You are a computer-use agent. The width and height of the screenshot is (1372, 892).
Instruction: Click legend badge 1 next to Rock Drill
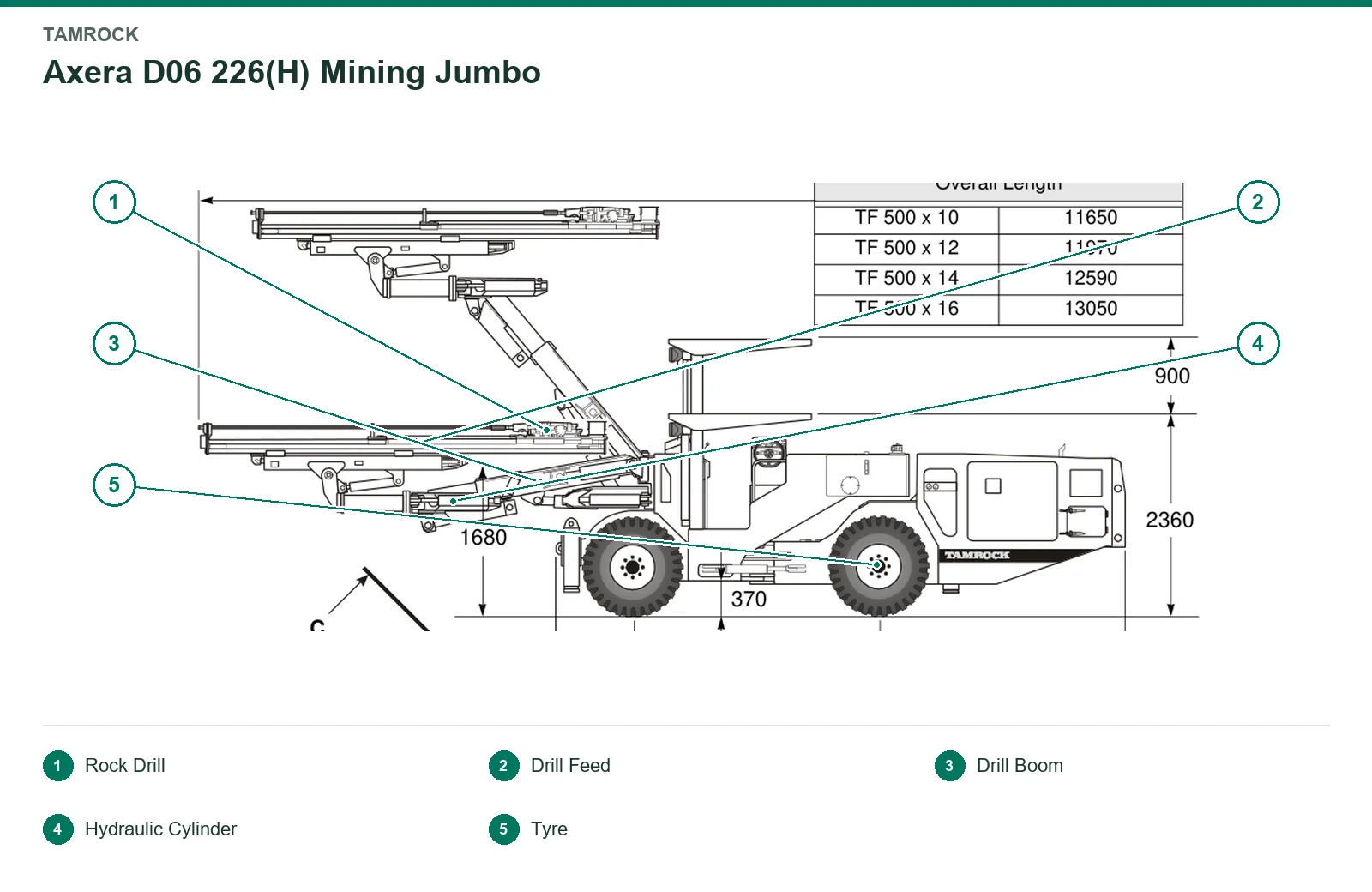(x=58, y=766)
